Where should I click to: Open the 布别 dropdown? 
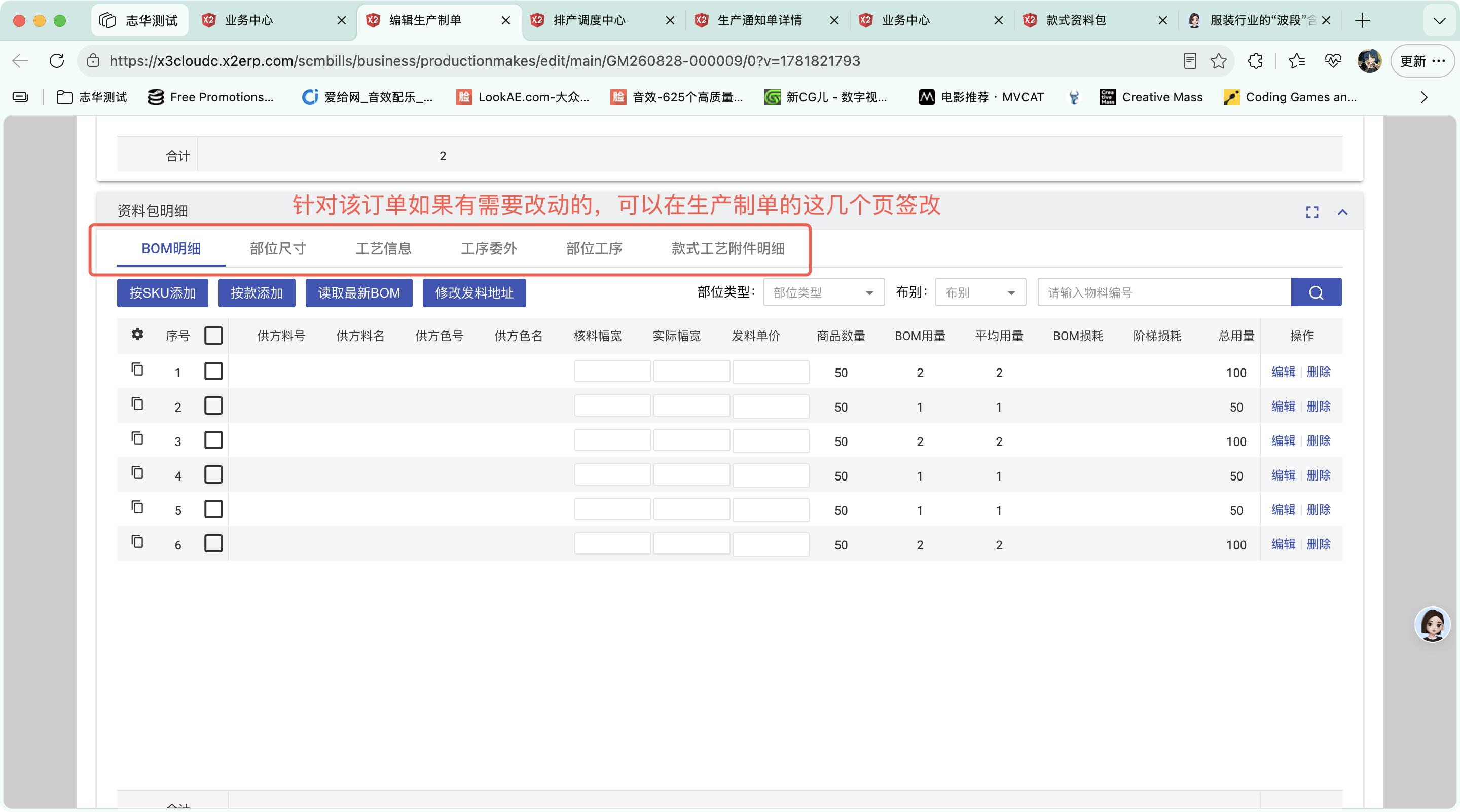coord(980,292)
